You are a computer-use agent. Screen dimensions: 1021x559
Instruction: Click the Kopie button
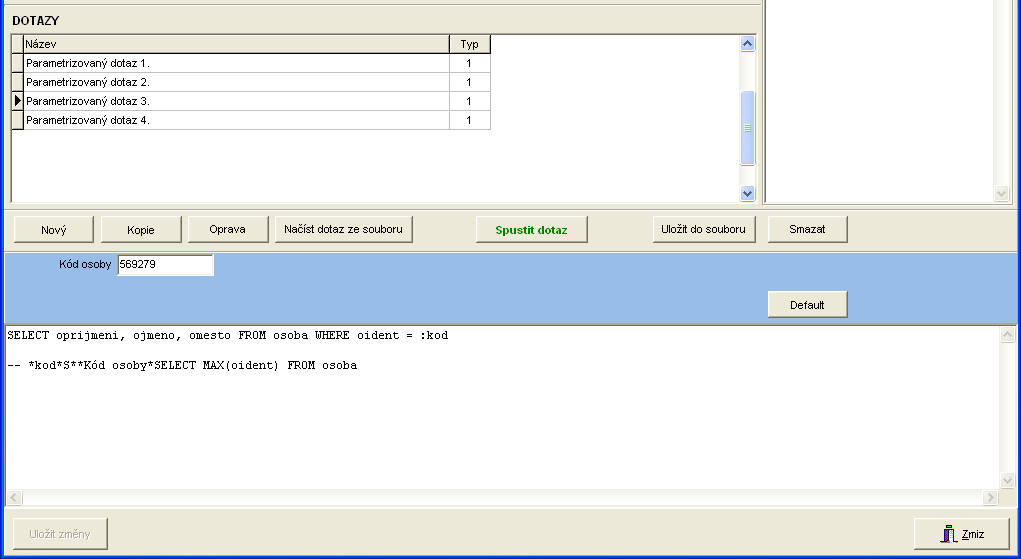pos(141,230)
